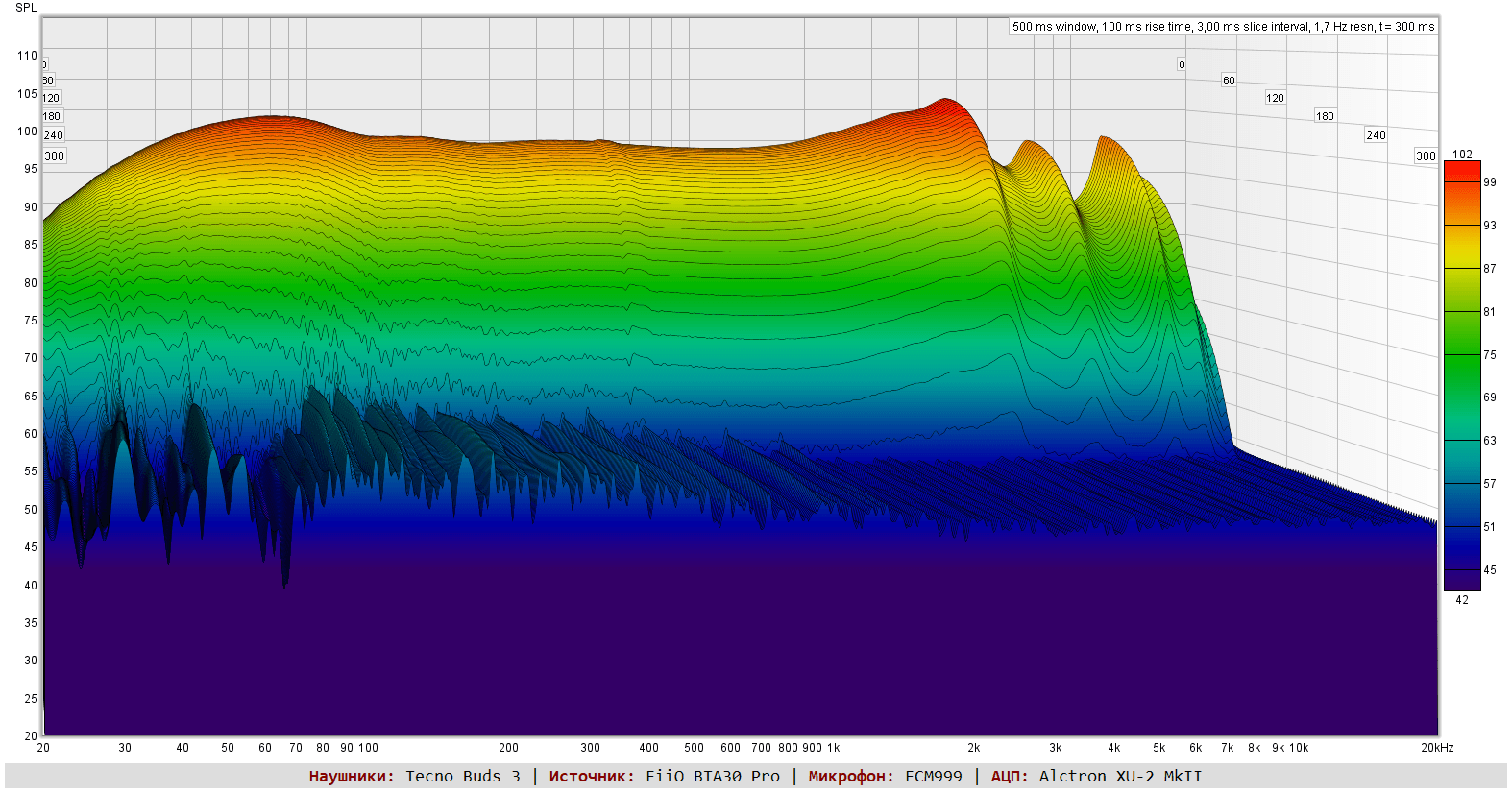The image size is (1512, 793).
Task: Select the 57 tick on the color legend
Action: [x=1489, y=484]
